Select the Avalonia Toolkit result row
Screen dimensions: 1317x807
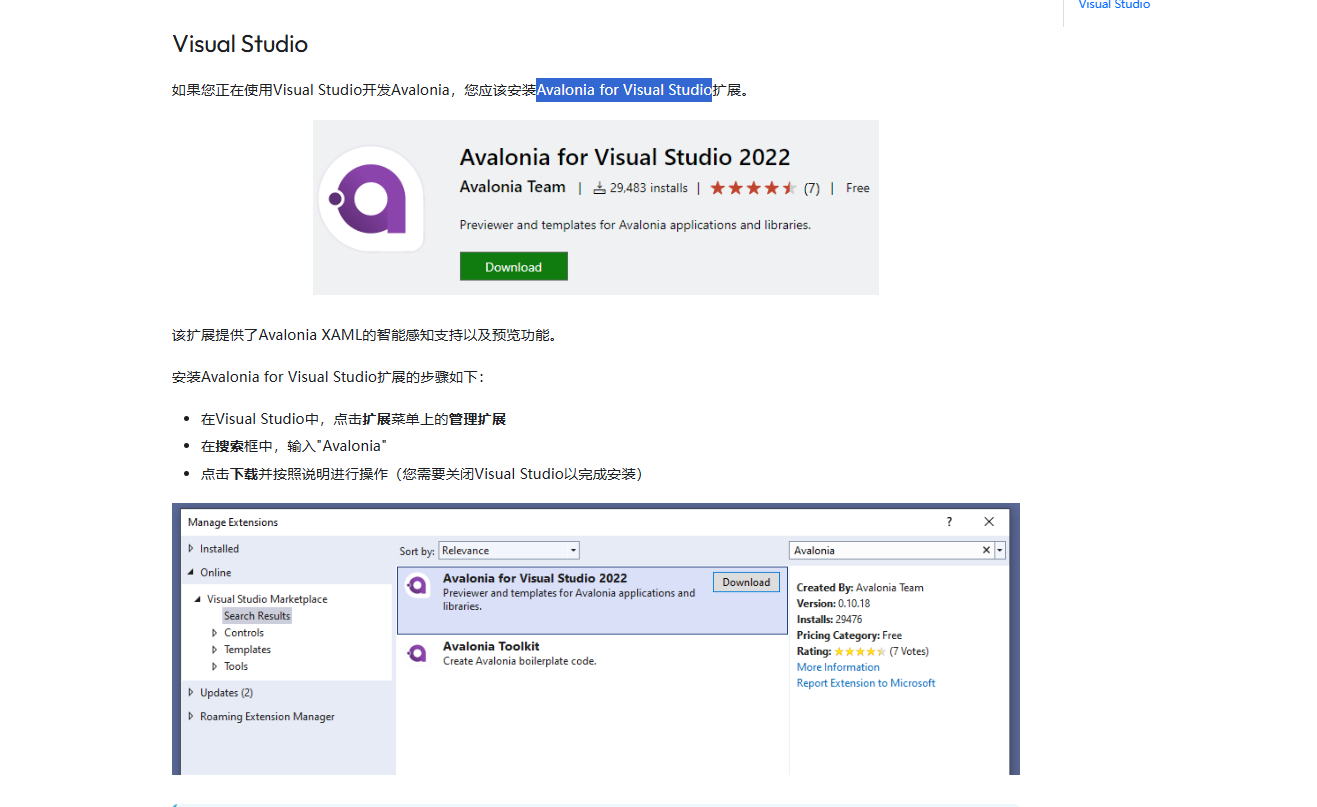[x=592, y=654]
